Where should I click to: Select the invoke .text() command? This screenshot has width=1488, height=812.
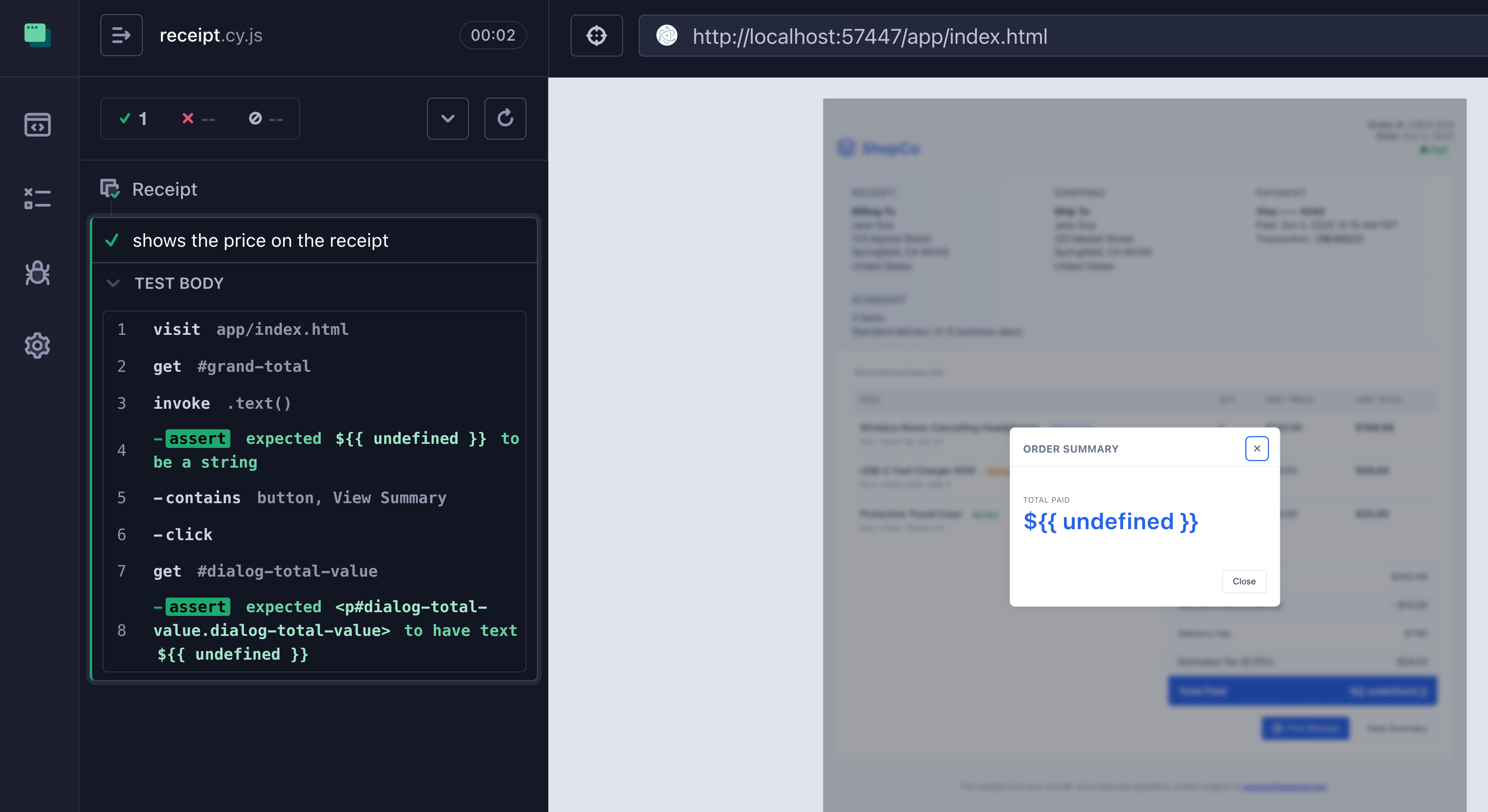tap(222, 404)
